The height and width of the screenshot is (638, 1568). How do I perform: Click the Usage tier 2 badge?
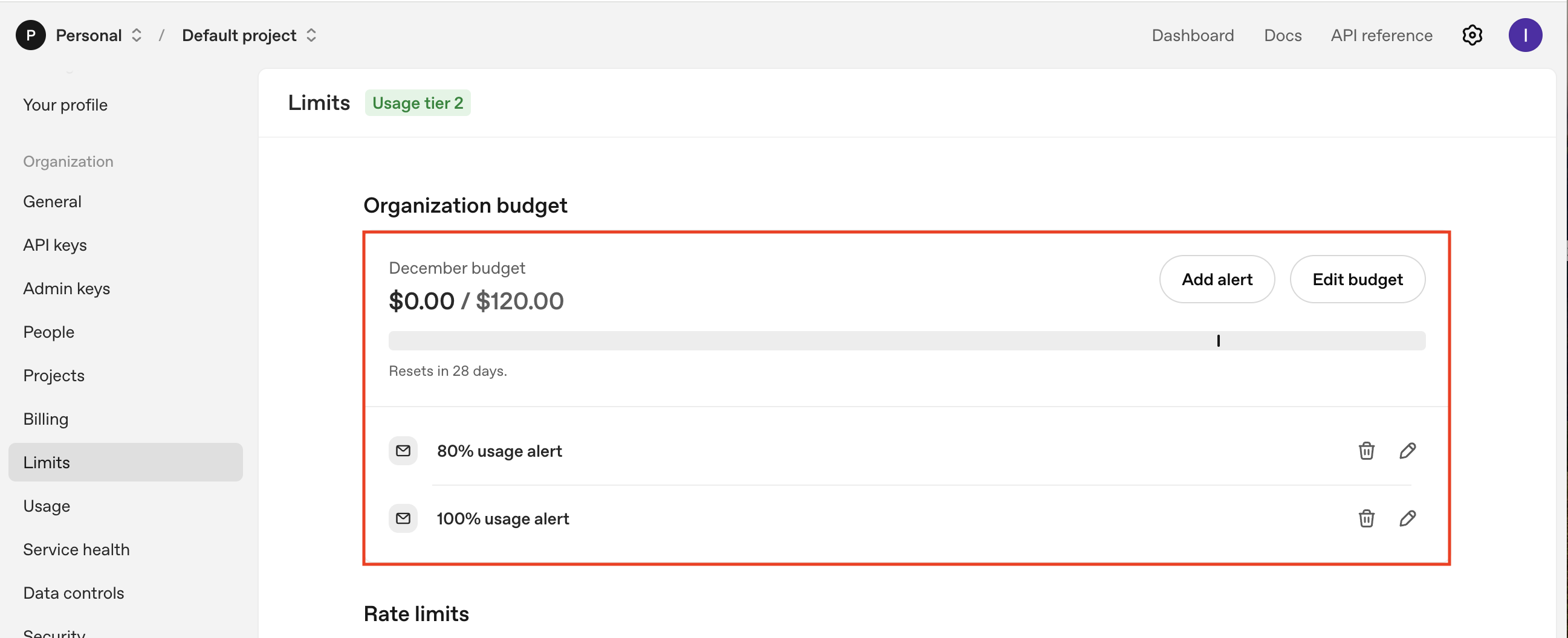pos(418,103)
